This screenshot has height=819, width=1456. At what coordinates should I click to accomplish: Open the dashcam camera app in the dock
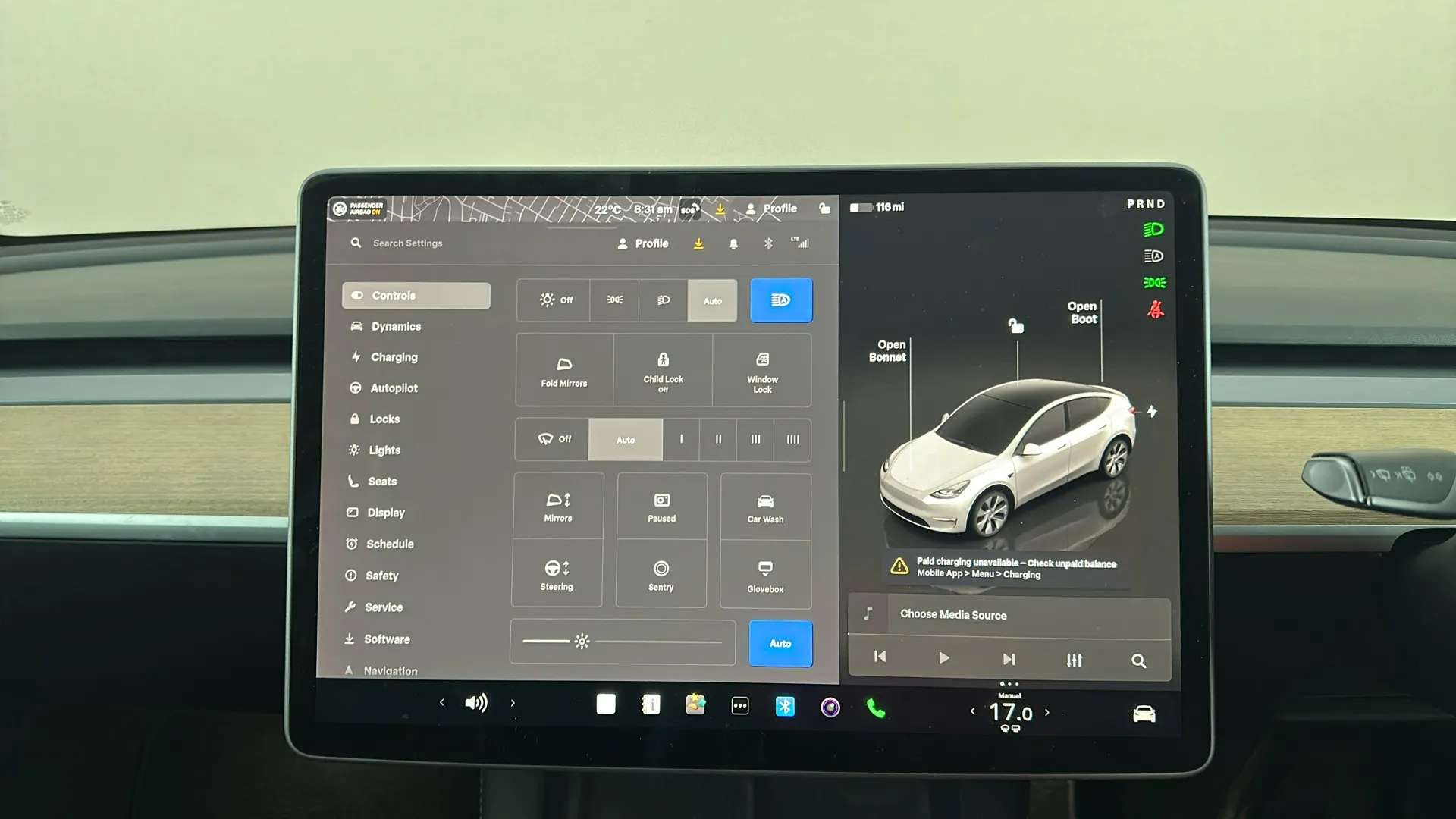click(x=830, y=708)
